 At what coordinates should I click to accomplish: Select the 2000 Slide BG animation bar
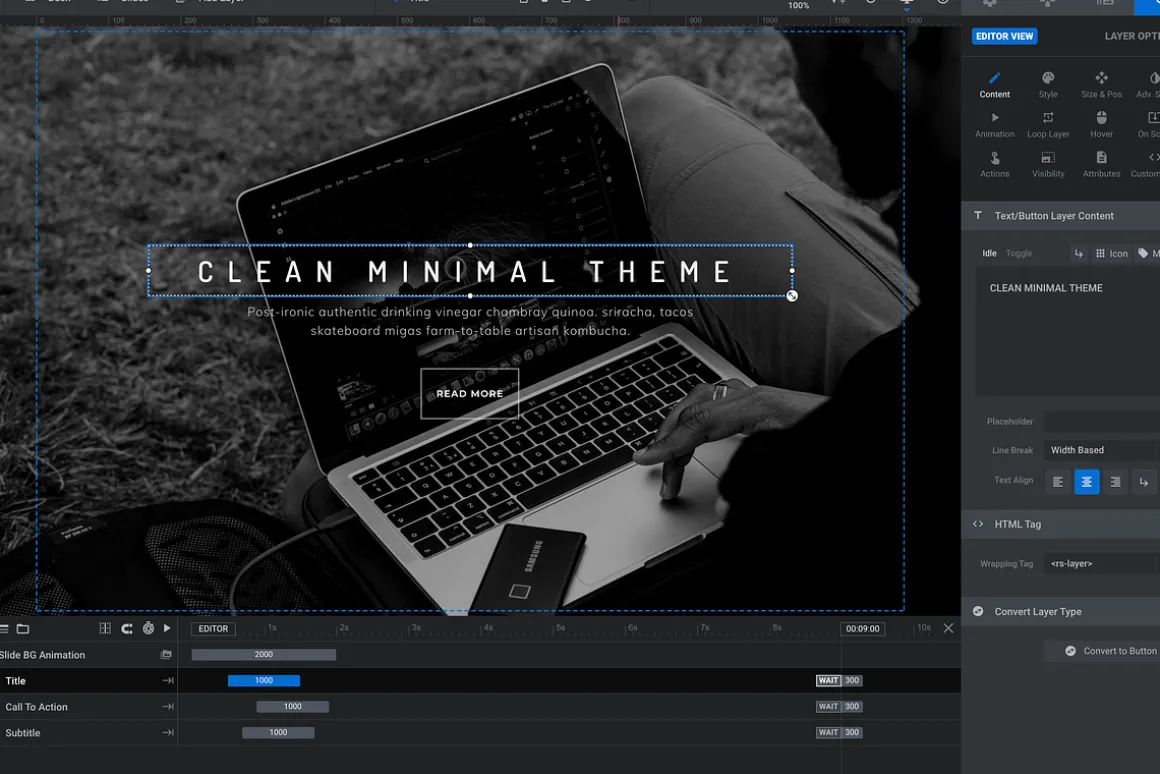[263, 655]
